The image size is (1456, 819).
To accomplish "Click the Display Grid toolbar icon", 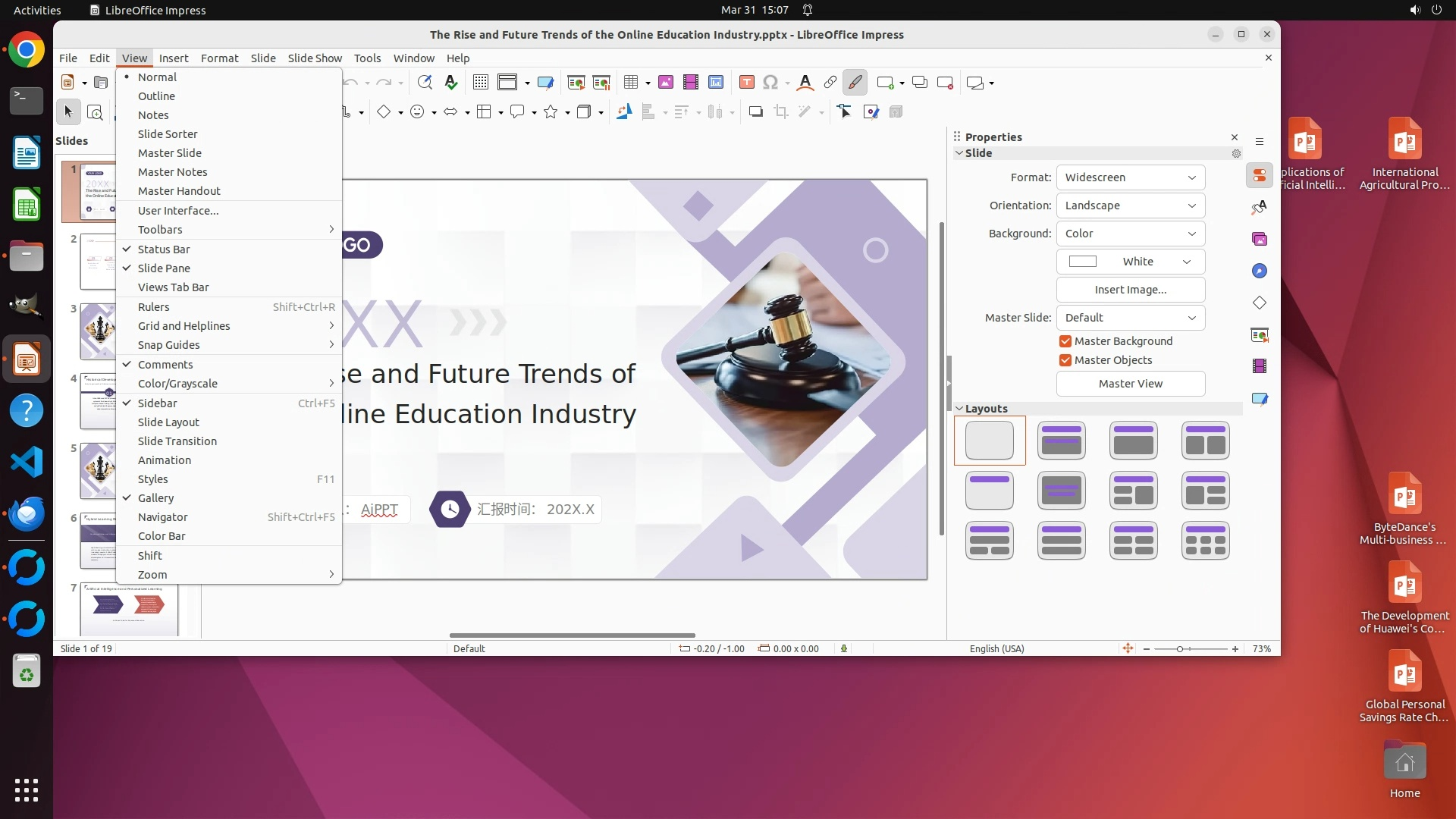I will tap(480, 83).
